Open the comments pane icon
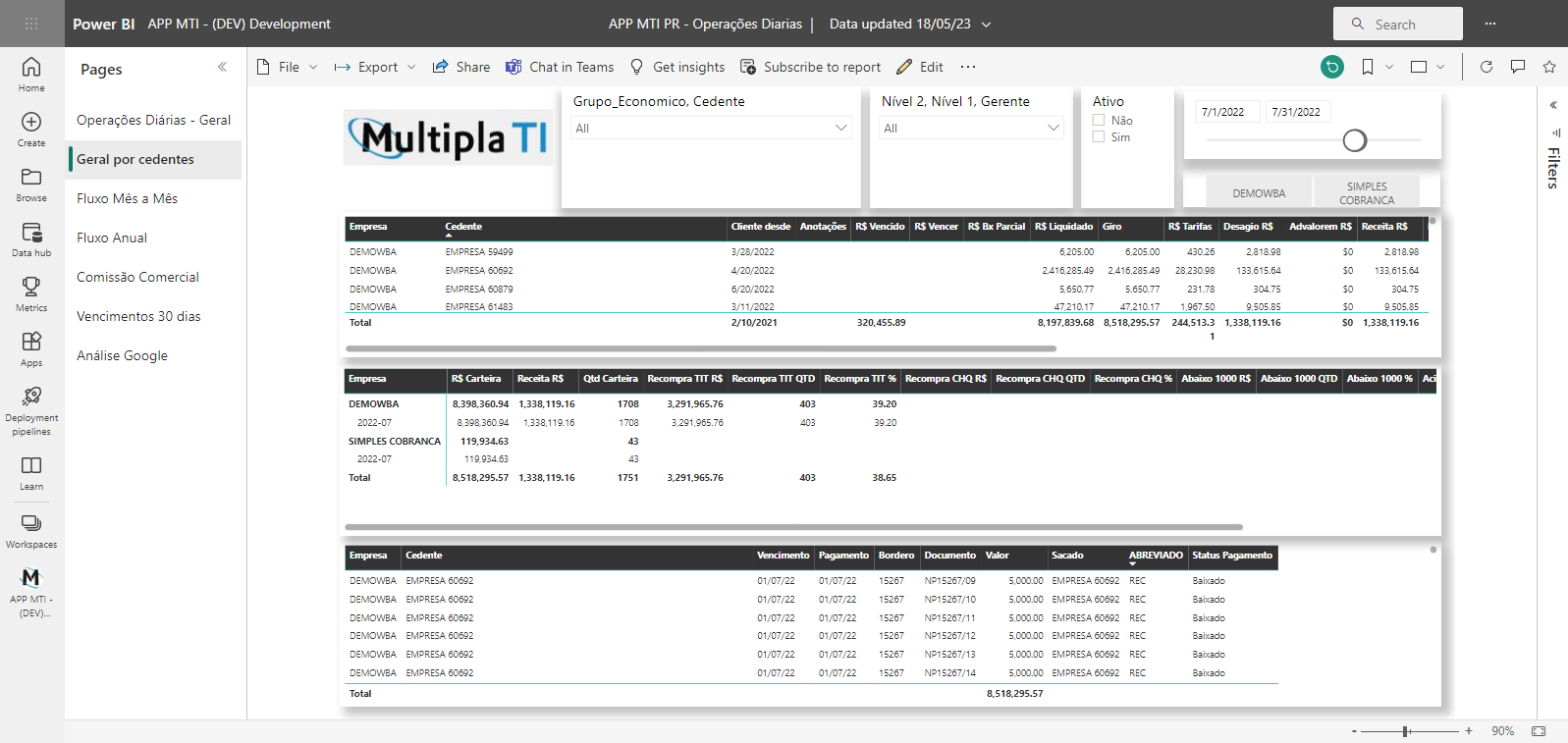Screen dimensions: 1568x743 click(1518, 67)
